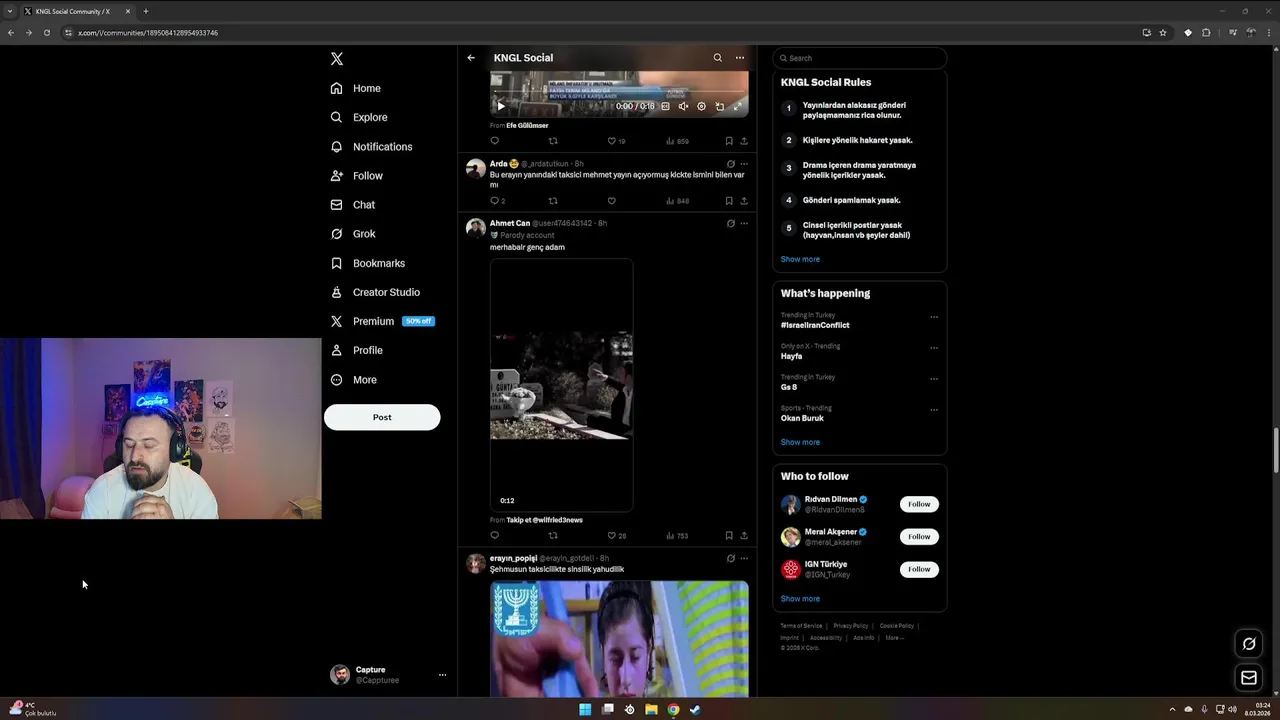The image size is (1280, 720).
Task: Follow Rıdvan Dilmen
Action: point(919,504)
